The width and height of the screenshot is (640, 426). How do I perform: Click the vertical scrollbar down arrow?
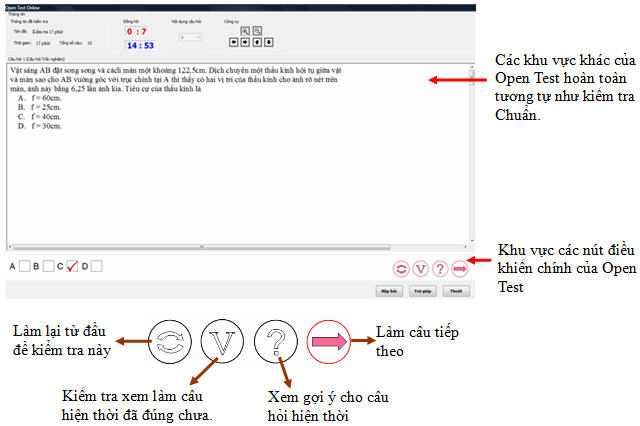click(472, 241)
